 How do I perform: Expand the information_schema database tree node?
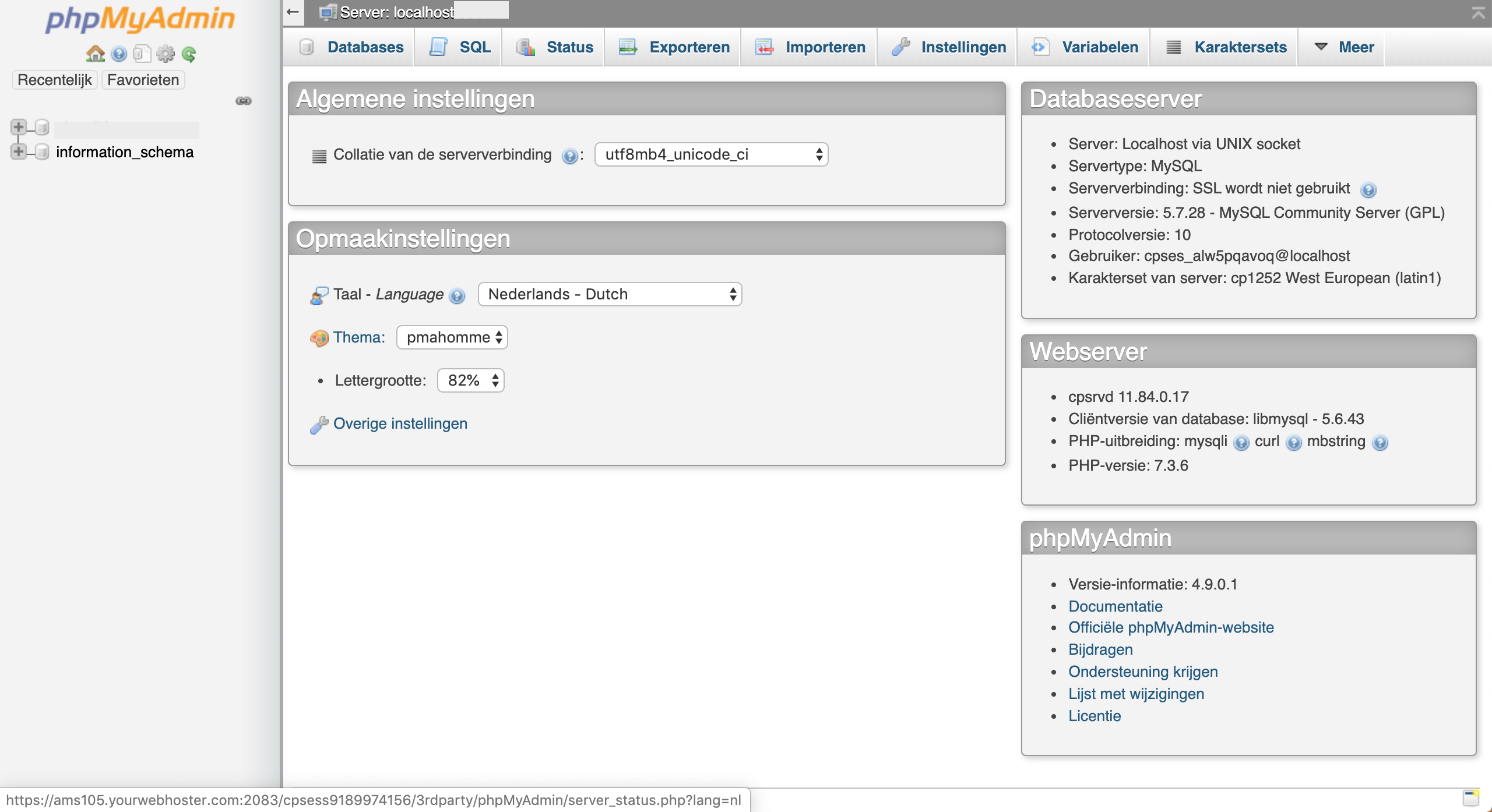click(18, 151)
